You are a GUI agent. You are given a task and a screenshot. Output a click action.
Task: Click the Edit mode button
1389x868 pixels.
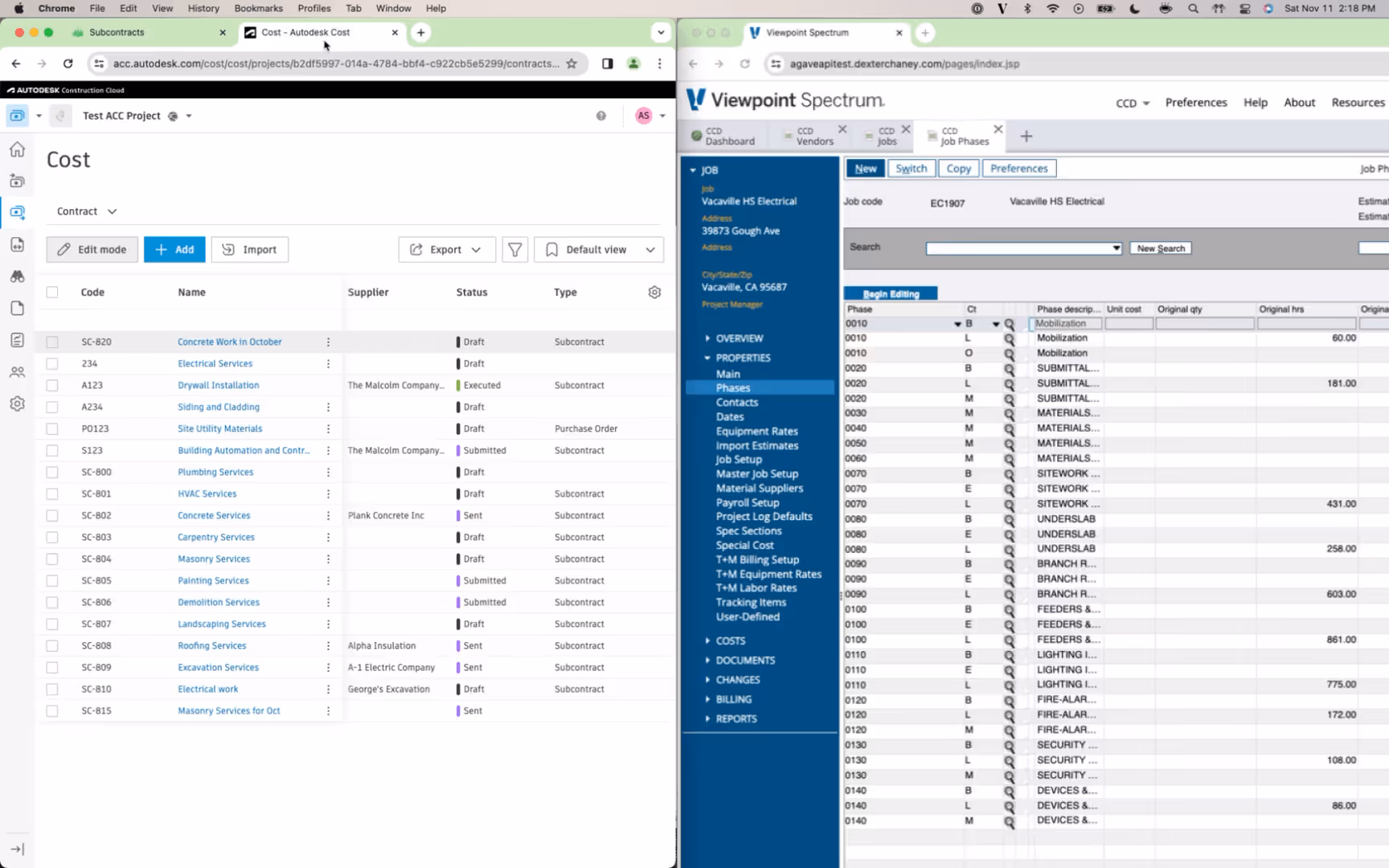pos(92,249)
